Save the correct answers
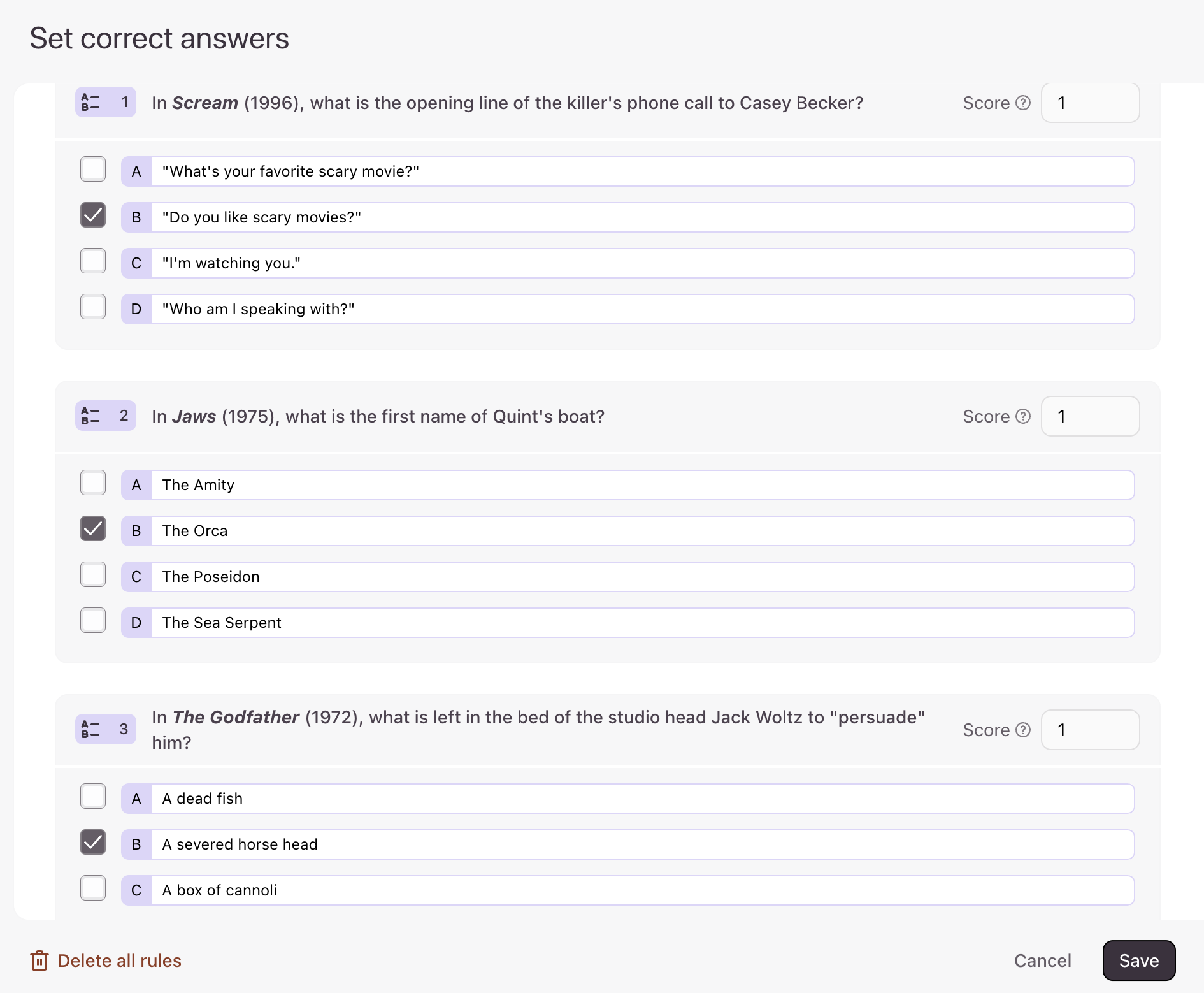Image resolution: width=1204 pixels, height=993 pixels. (x=1138, y=960)
